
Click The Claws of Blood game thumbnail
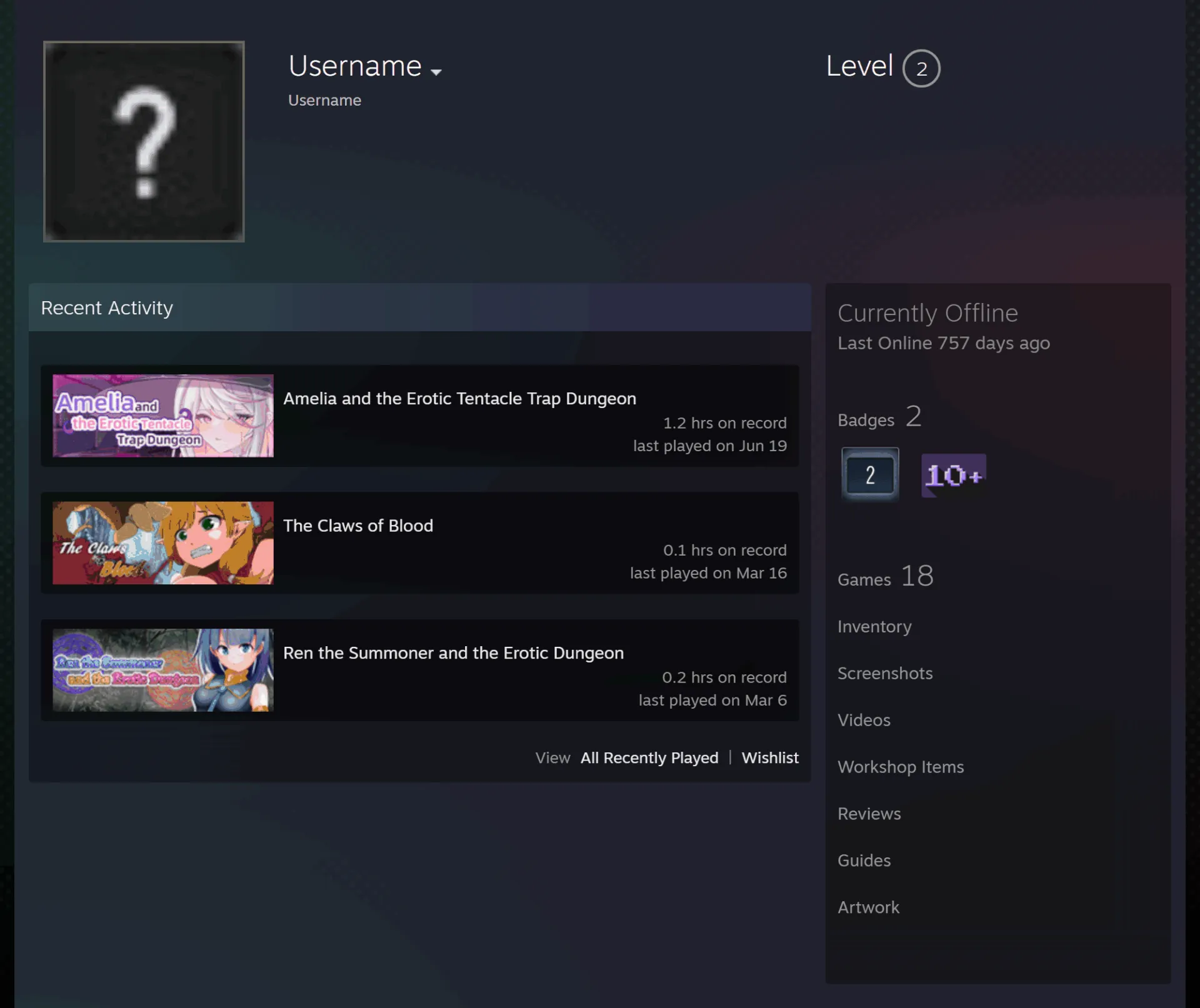tap(163, 543)
